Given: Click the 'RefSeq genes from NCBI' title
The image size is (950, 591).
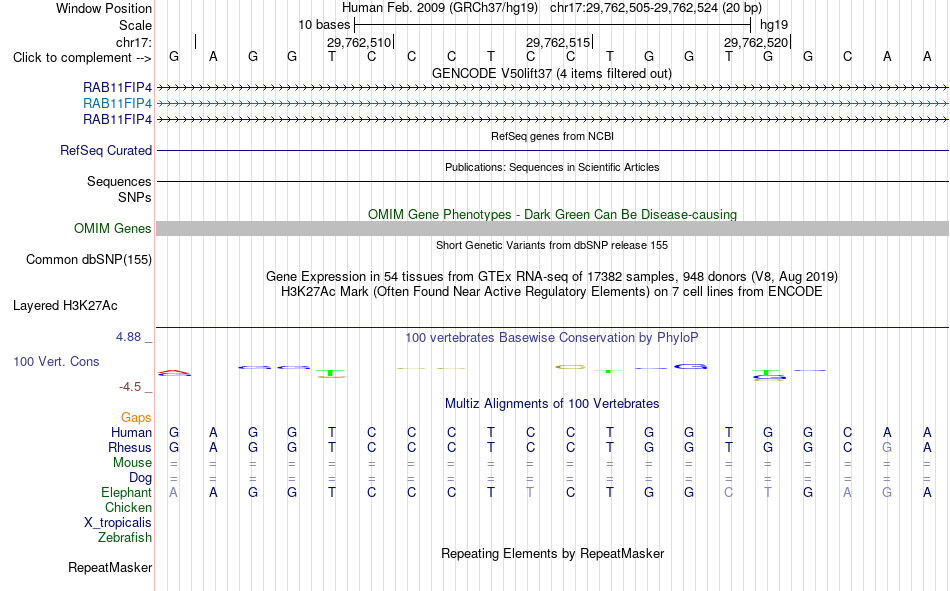Looking at the screenshot, I should [553, 136].
